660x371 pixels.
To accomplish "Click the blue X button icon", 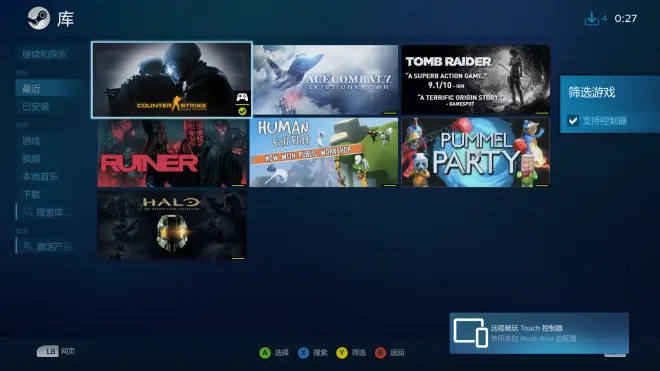I will click(303, 352).
